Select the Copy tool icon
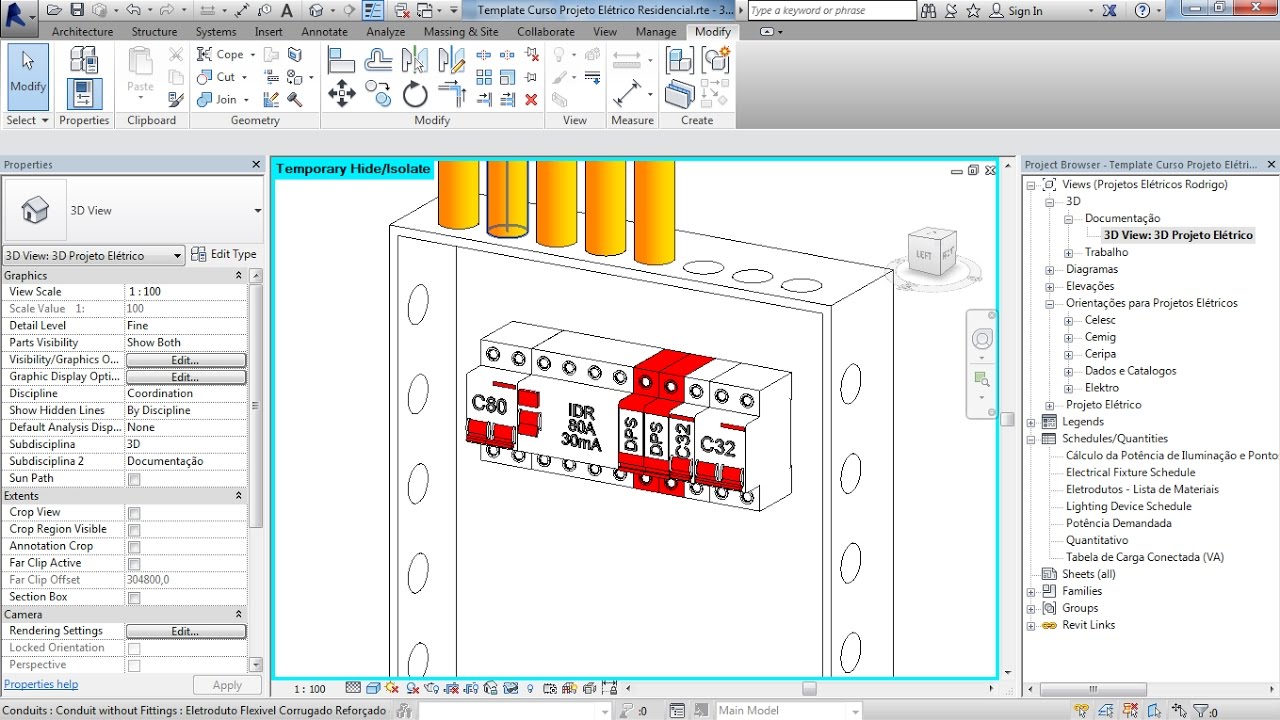This screenshot has height=720, width=1280. pos(379,95)
